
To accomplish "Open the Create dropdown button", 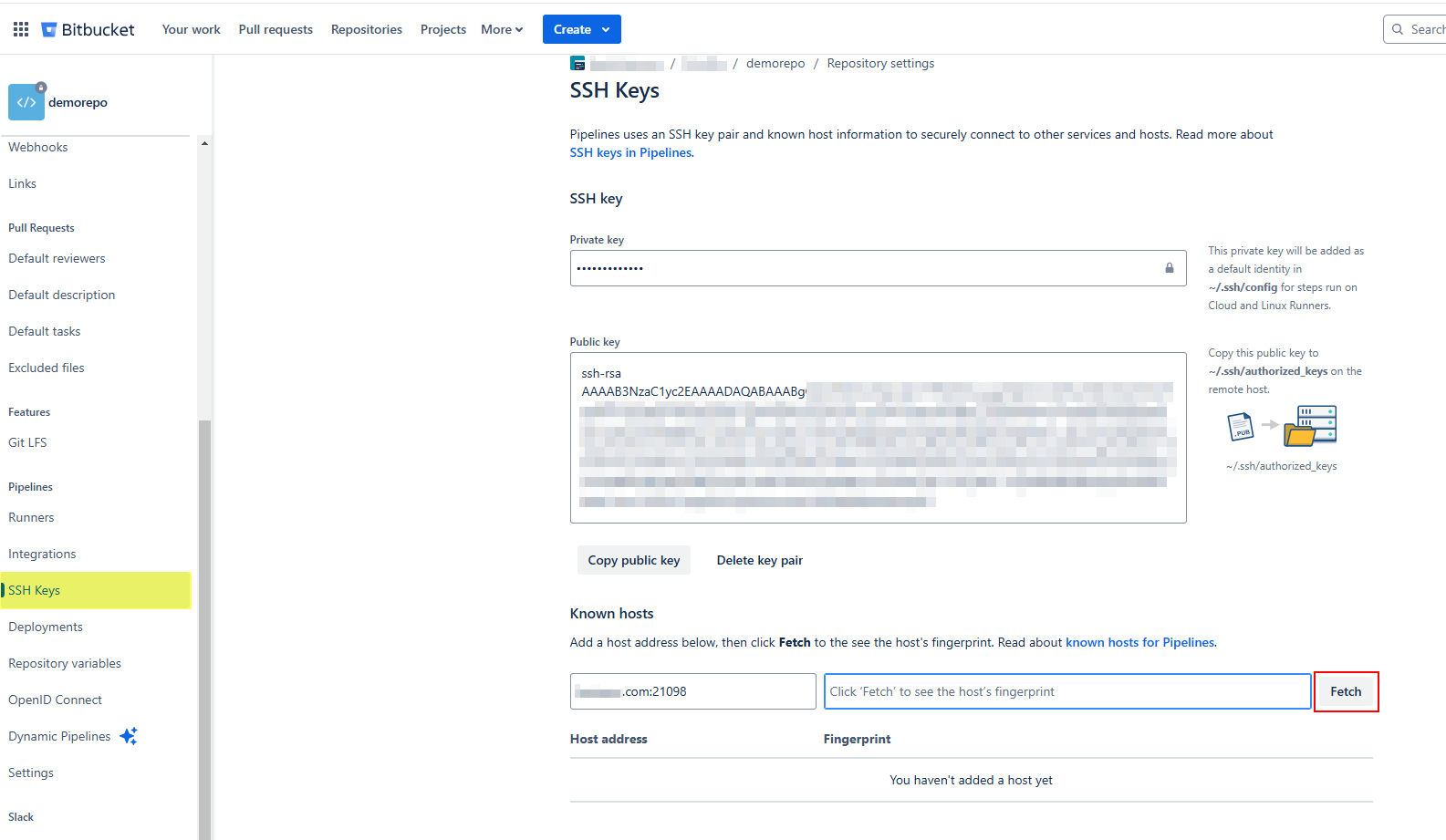I will click(x=581, y=29).
